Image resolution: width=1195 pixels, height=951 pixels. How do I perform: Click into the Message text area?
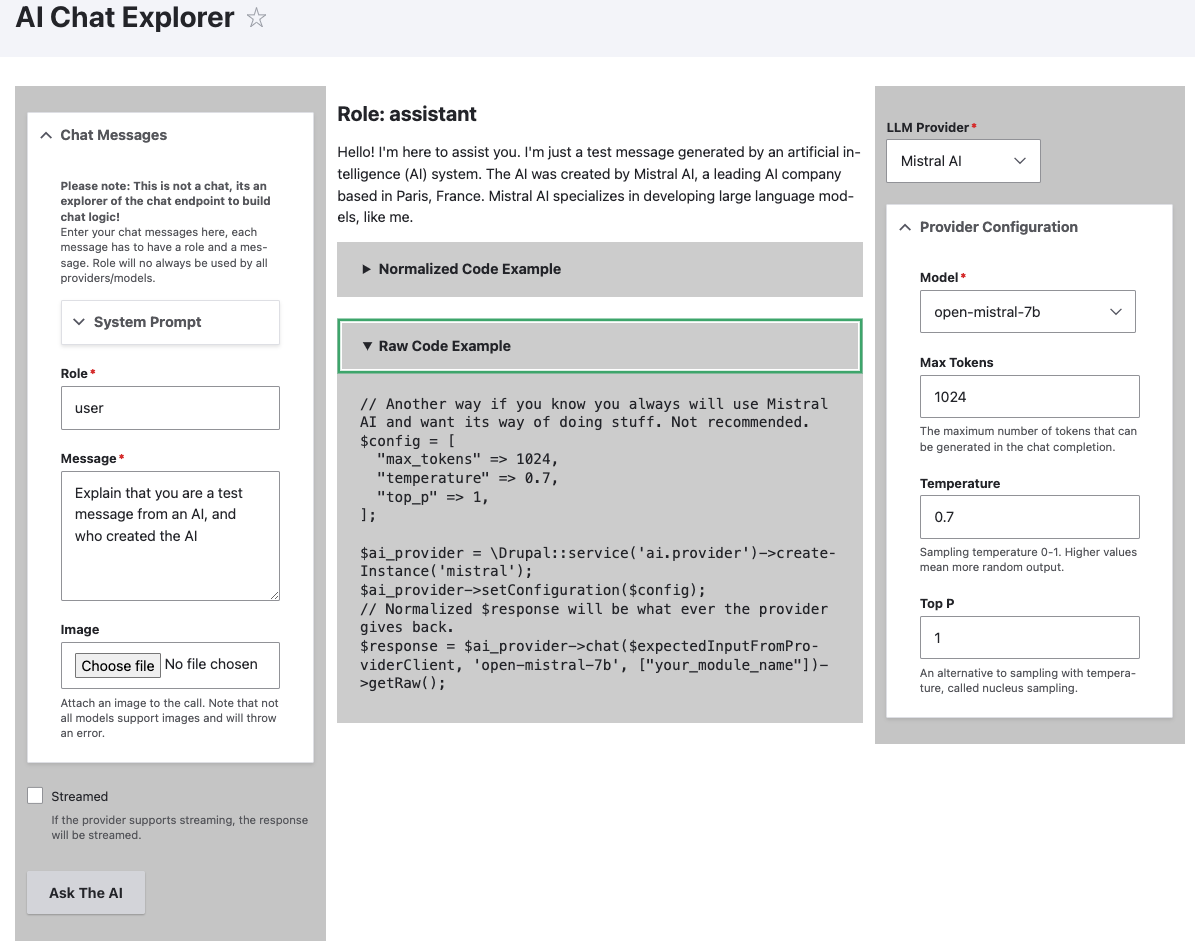click(x=170, y=535)
